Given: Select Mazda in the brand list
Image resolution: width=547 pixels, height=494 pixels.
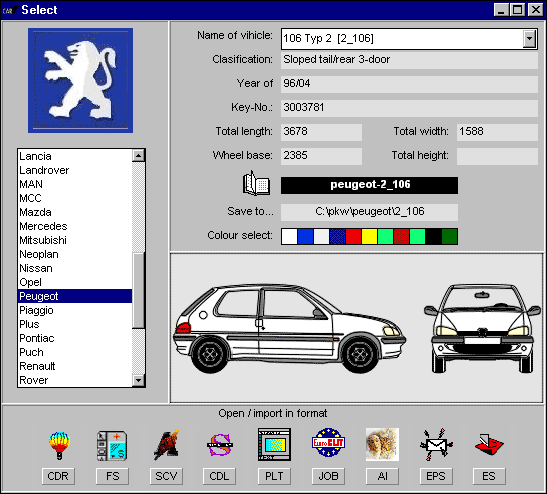Looking at the screenshot, I should [x=75, y=212].
